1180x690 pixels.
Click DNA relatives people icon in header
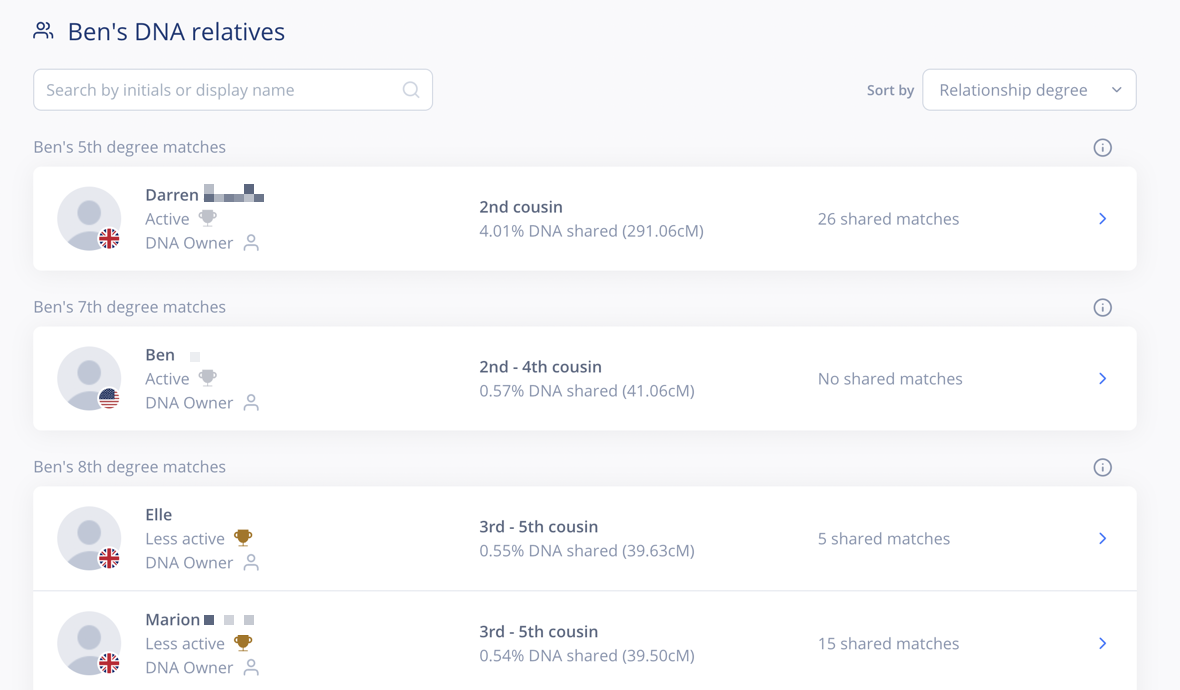[43, 31]
